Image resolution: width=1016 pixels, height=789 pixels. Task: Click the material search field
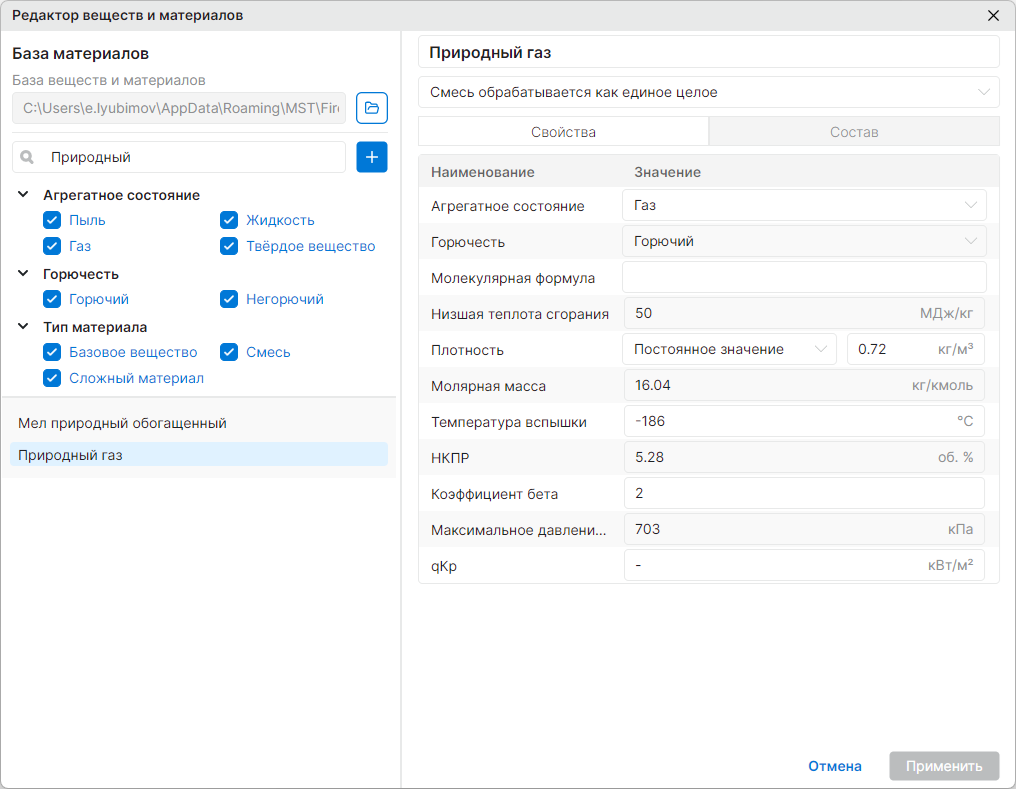[179, 157]
